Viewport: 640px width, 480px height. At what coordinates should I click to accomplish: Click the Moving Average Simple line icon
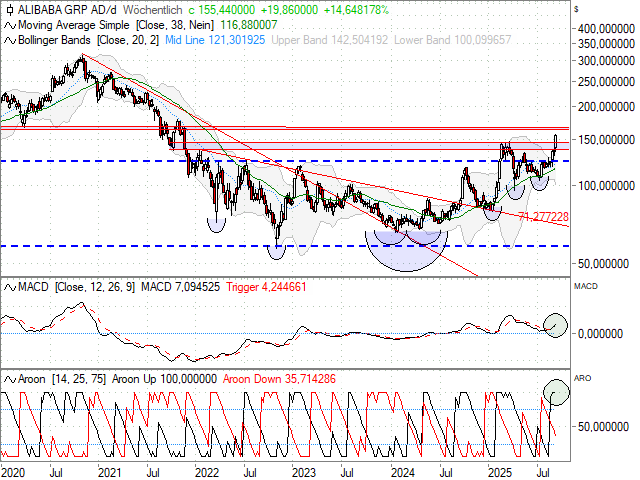click(10, 26)
